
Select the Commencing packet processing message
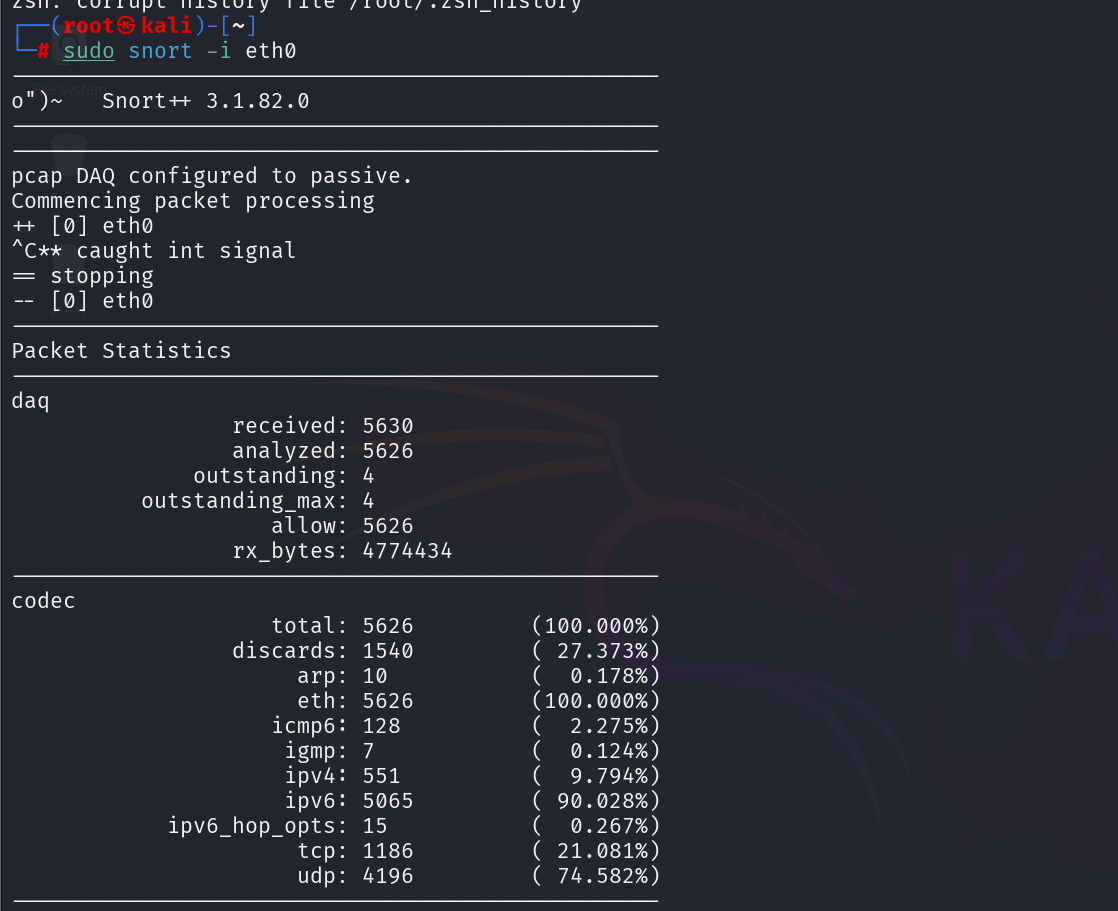(190, 200)
